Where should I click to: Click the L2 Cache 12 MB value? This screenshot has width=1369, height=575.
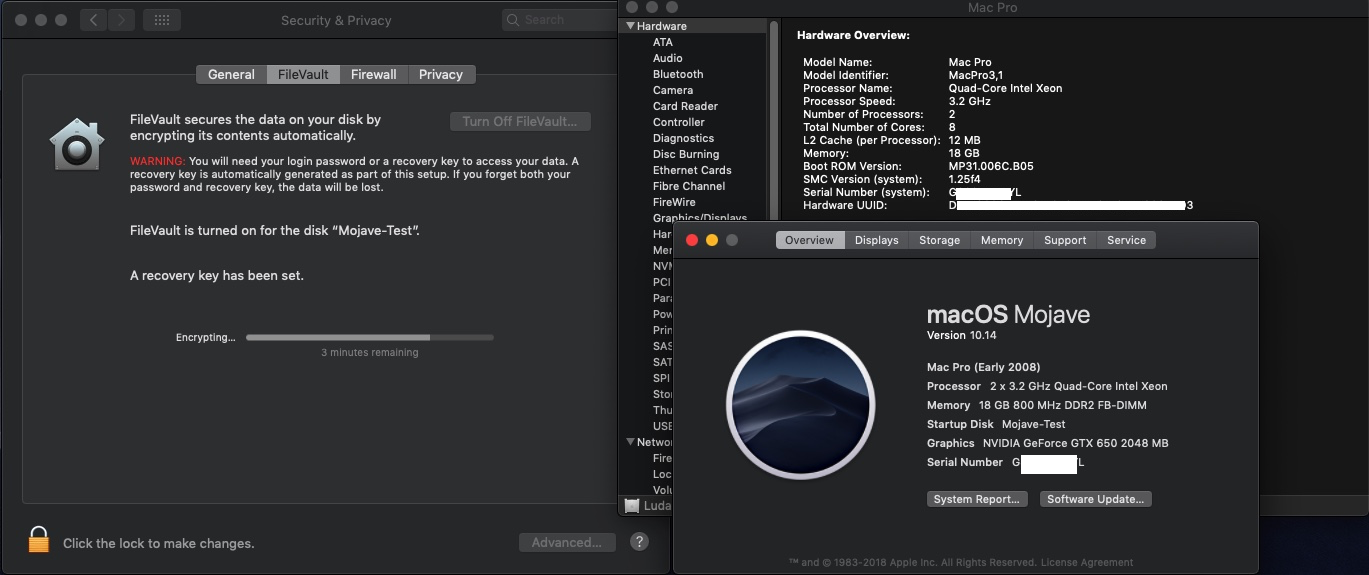(x=964, y=140)
